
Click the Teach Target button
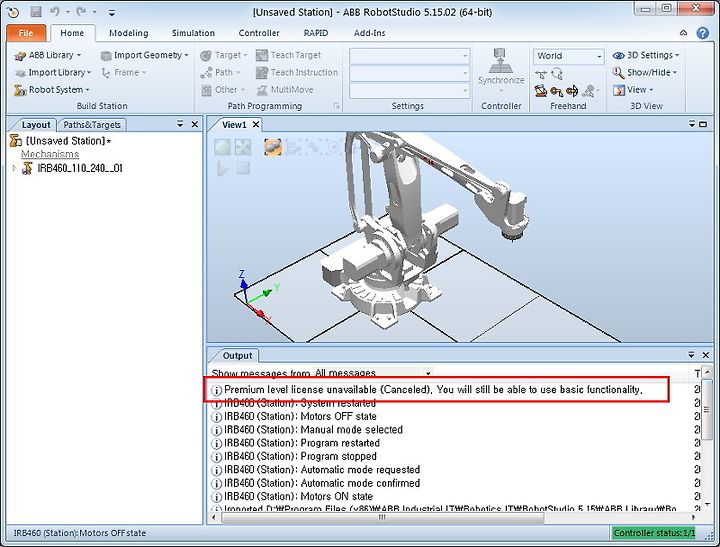(x=288, y=55)
